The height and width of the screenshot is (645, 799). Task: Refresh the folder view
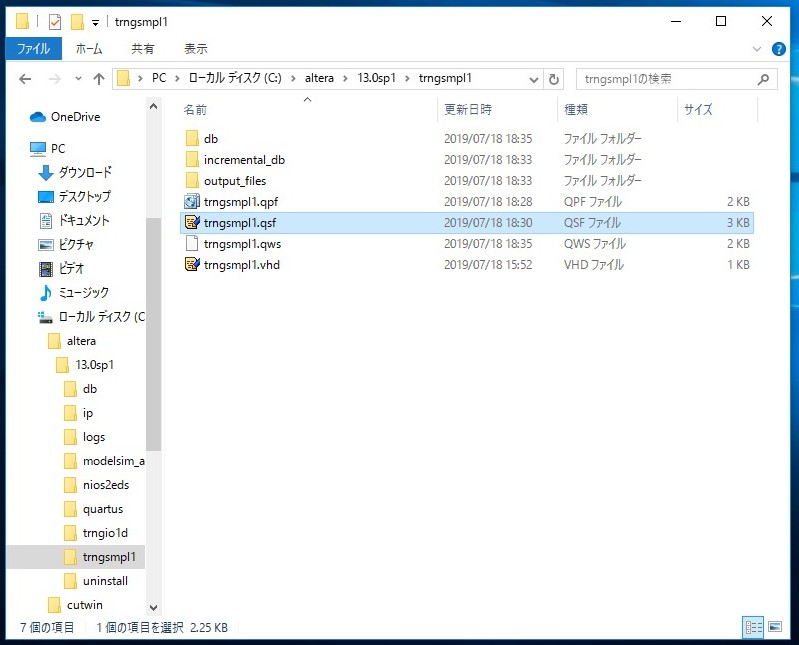[554, 79]
